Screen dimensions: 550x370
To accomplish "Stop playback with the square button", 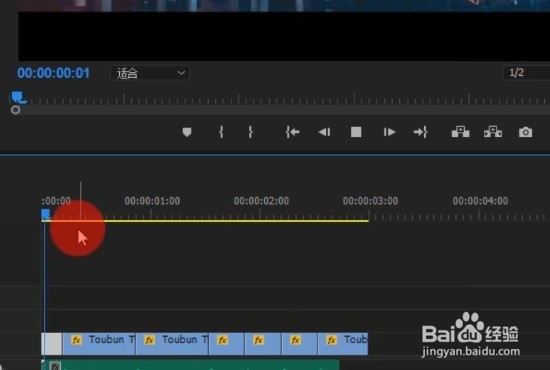I will pyautogui.click(x=356, y=132).
